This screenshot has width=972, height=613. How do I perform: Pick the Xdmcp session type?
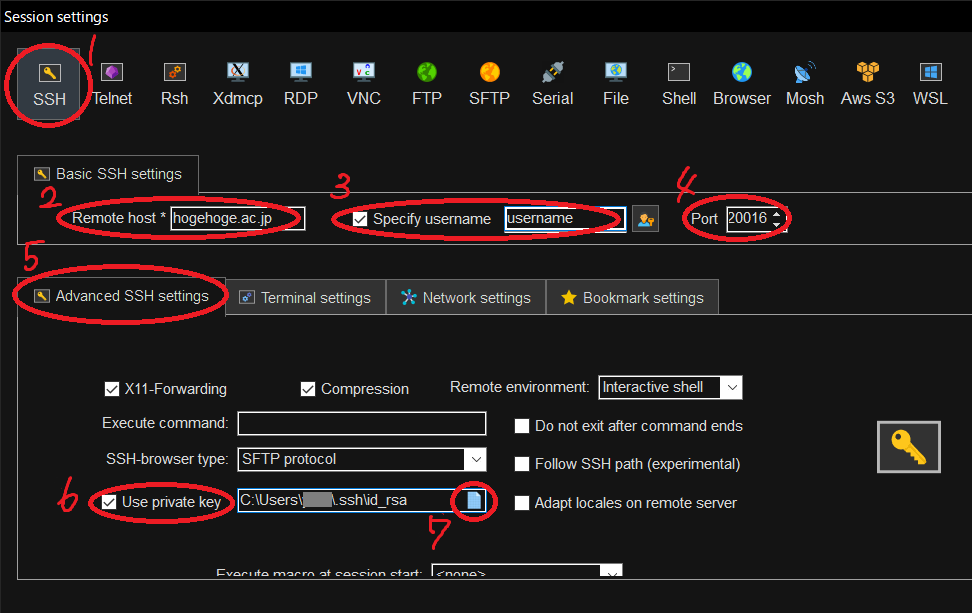point(237,84)
